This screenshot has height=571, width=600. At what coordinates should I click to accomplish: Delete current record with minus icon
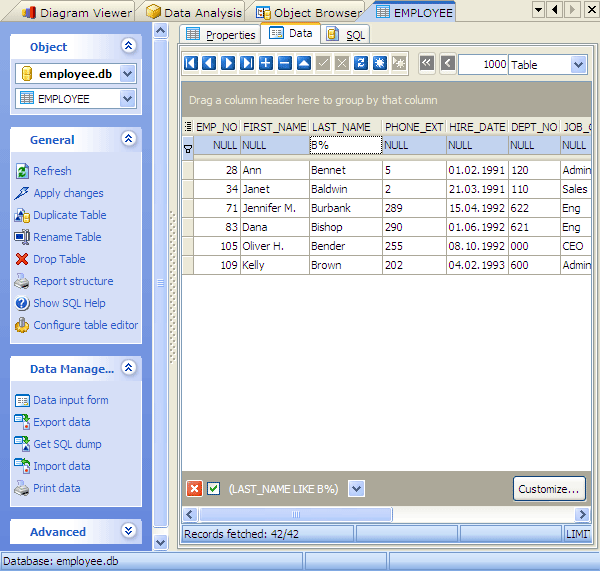(285, 63)
